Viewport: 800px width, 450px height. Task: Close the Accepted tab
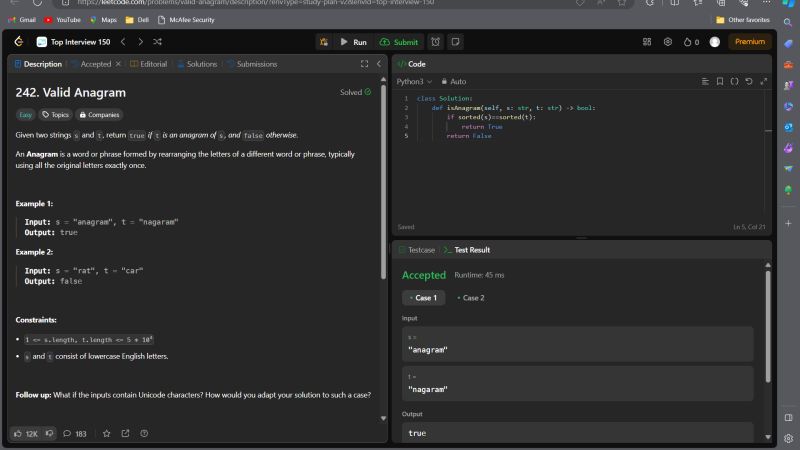click(118, 64)
